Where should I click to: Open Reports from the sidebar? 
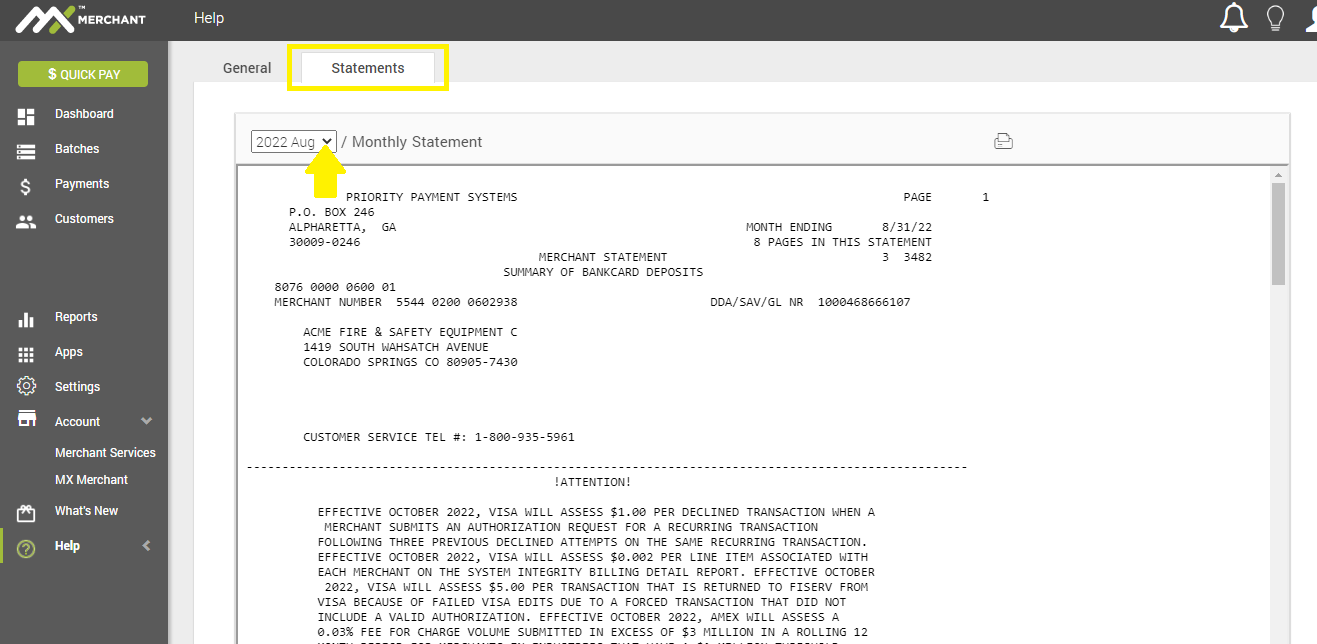76,317
